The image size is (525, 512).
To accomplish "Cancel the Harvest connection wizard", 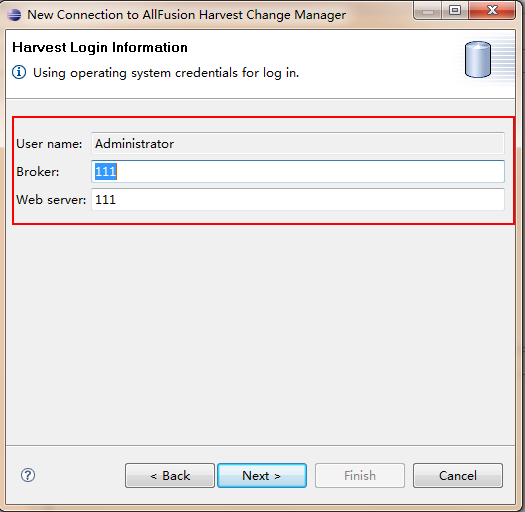I will coord(458,476).
